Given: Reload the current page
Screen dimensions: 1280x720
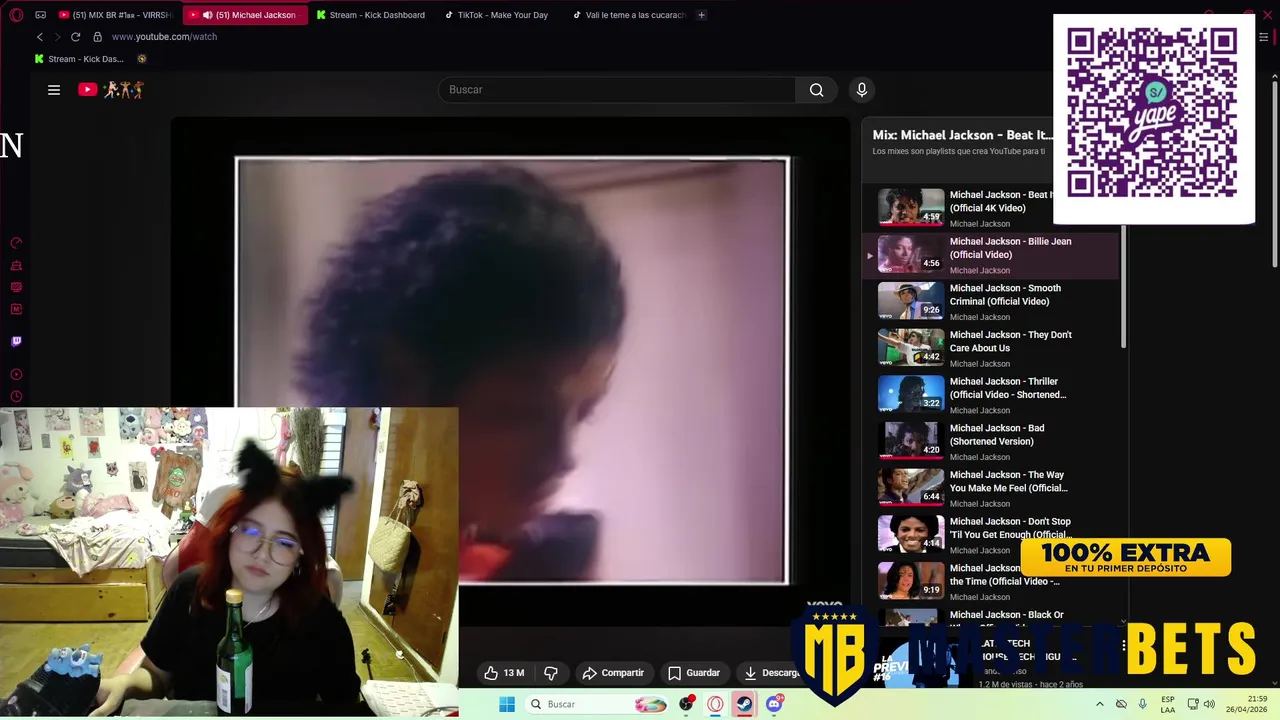Looking at the screenshot, I should pos(75,37).
